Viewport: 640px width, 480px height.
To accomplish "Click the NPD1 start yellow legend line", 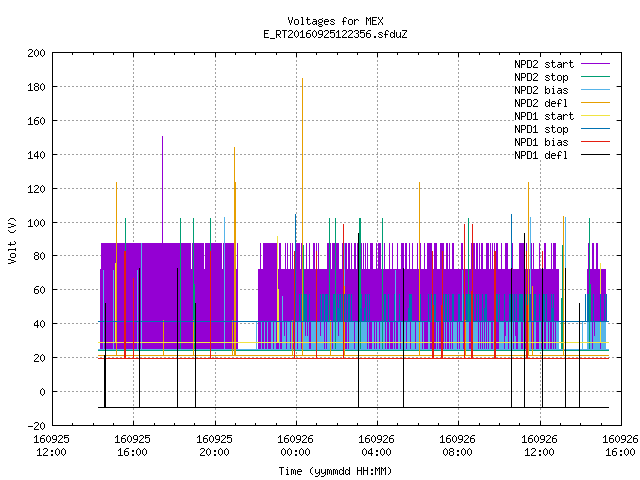I will coord(595,116).
